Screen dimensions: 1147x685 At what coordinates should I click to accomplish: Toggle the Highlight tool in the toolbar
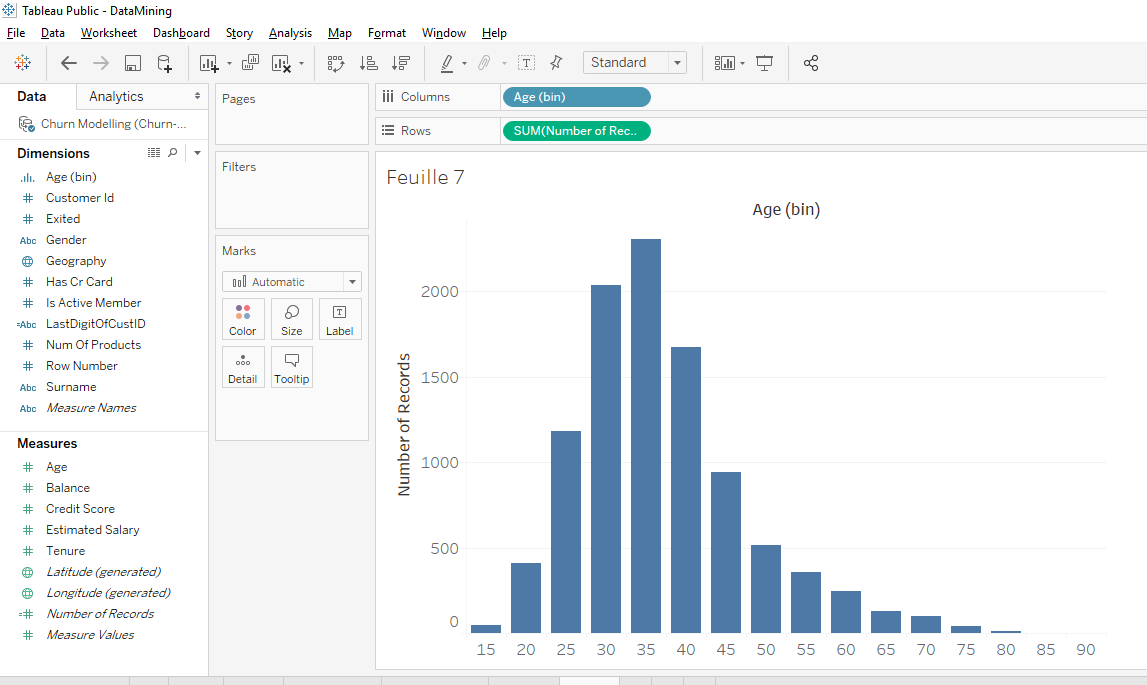click(449, 62)
